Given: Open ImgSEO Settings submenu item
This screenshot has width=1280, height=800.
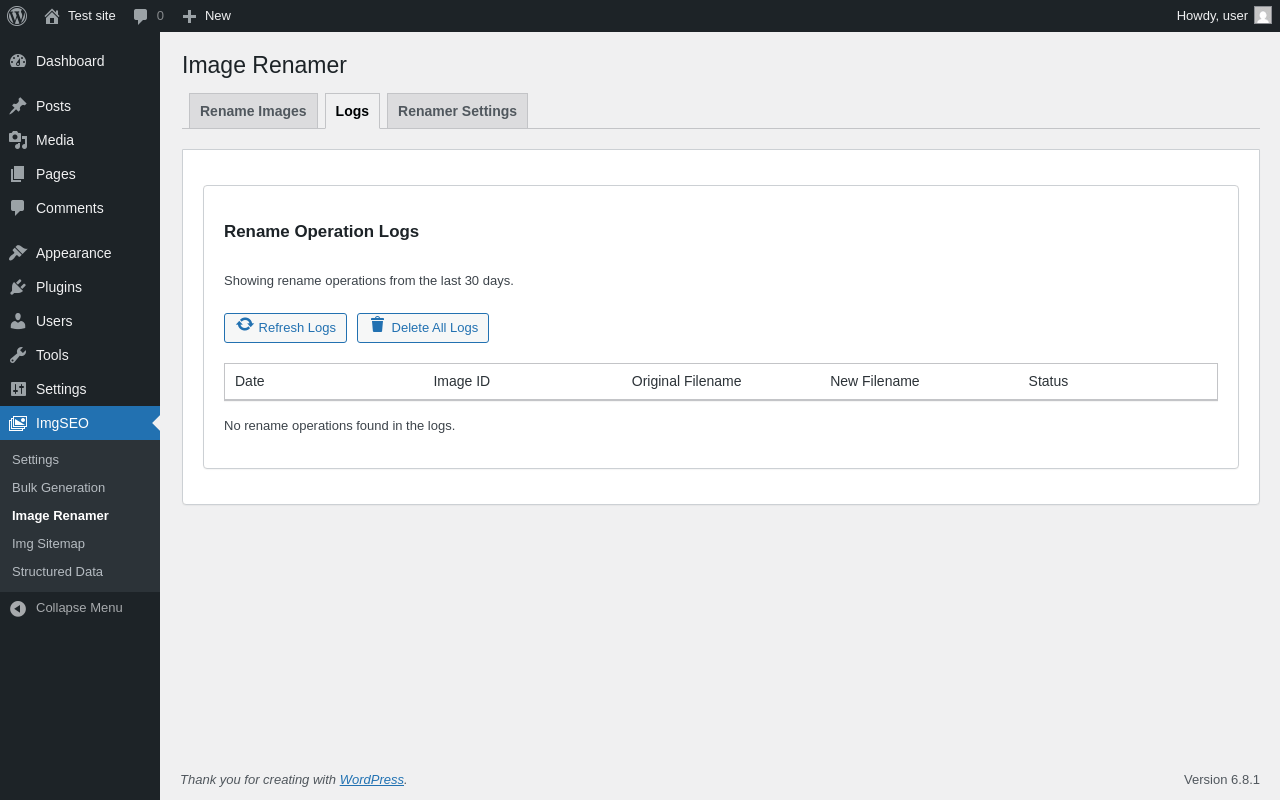Looking at the screenshot, I should [35, 460].
